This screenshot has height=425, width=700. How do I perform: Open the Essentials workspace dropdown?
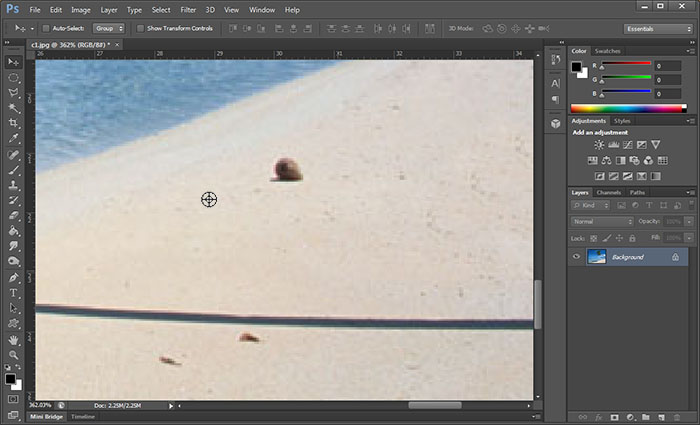(658, 29)
